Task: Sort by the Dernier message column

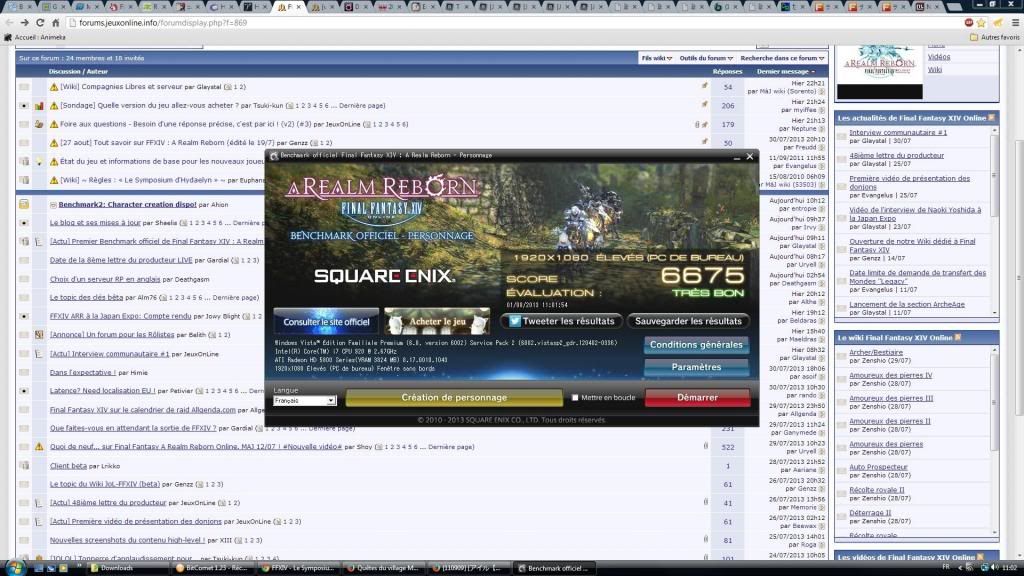Action: point(783,72)
